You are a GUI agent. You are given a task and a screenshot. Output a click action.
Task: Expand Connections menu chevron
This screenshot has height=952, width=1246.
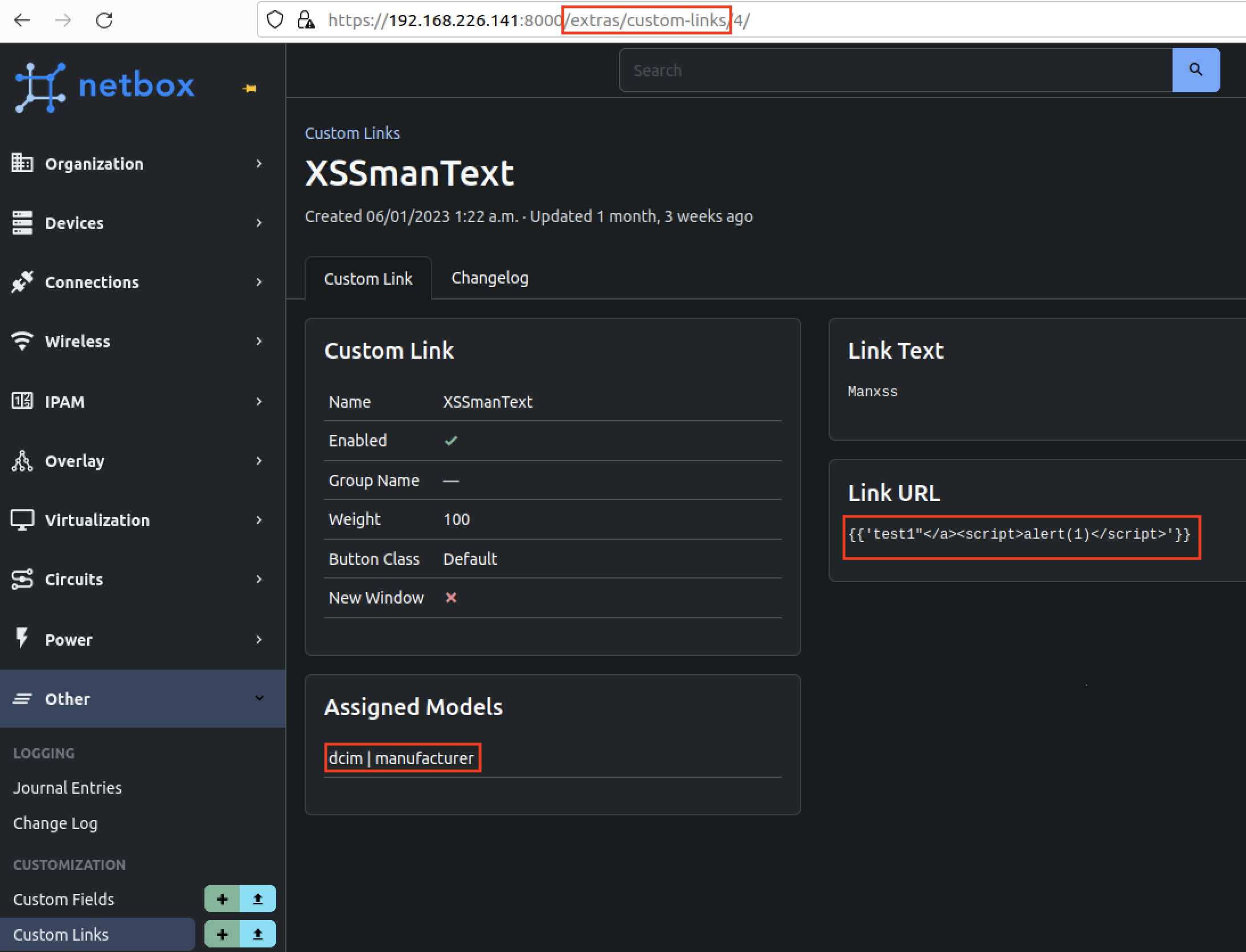(x=259, y=282)
